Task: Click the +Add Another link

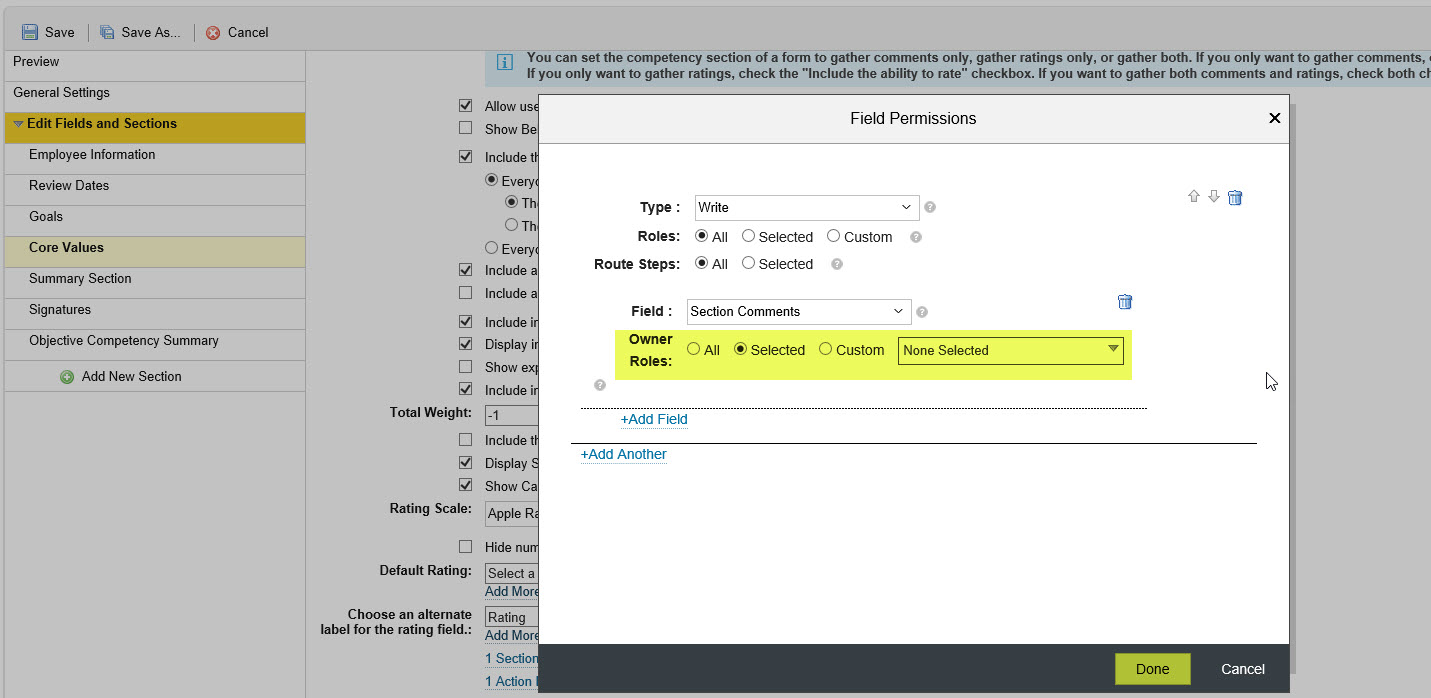Action: (x=624, y=454)
